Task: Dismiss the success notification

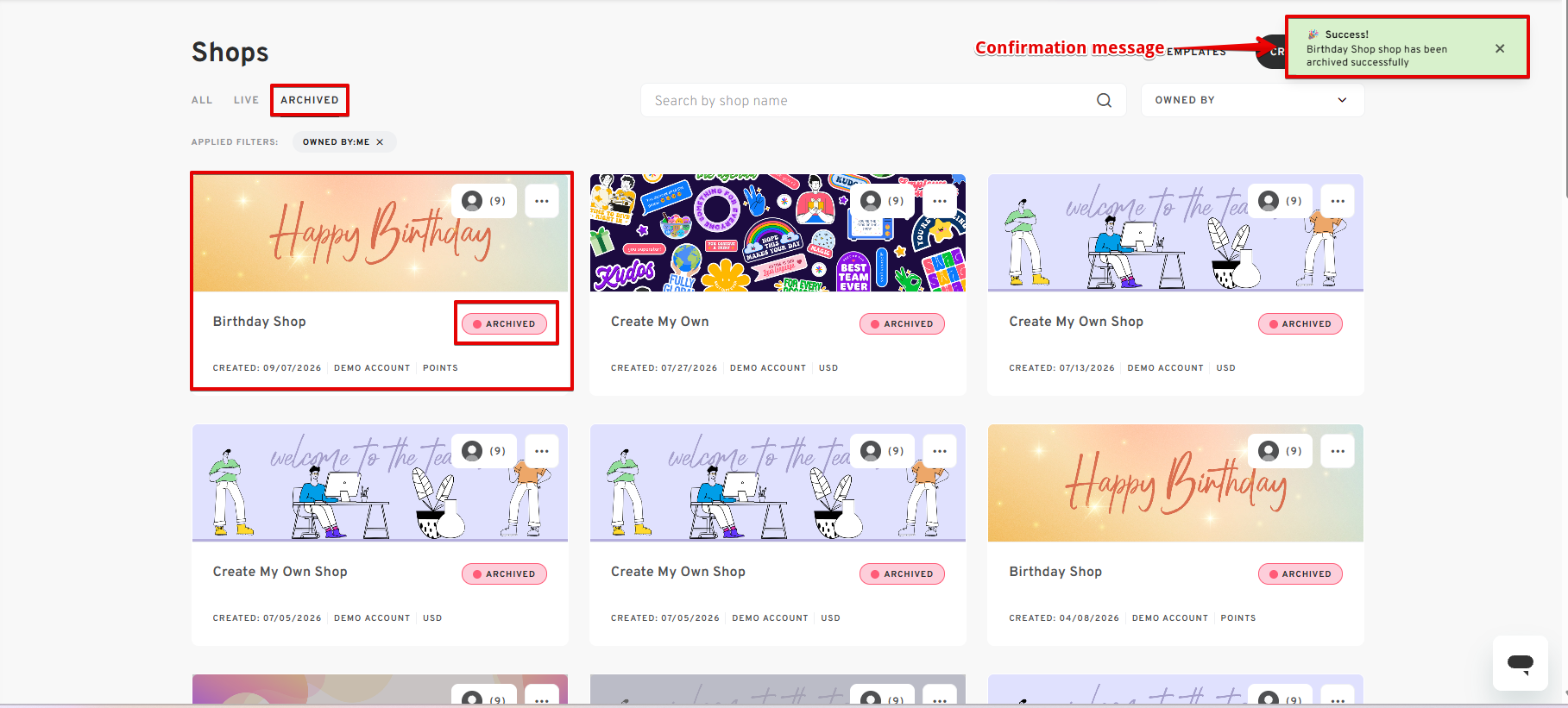Action: tap(1500, 48)
